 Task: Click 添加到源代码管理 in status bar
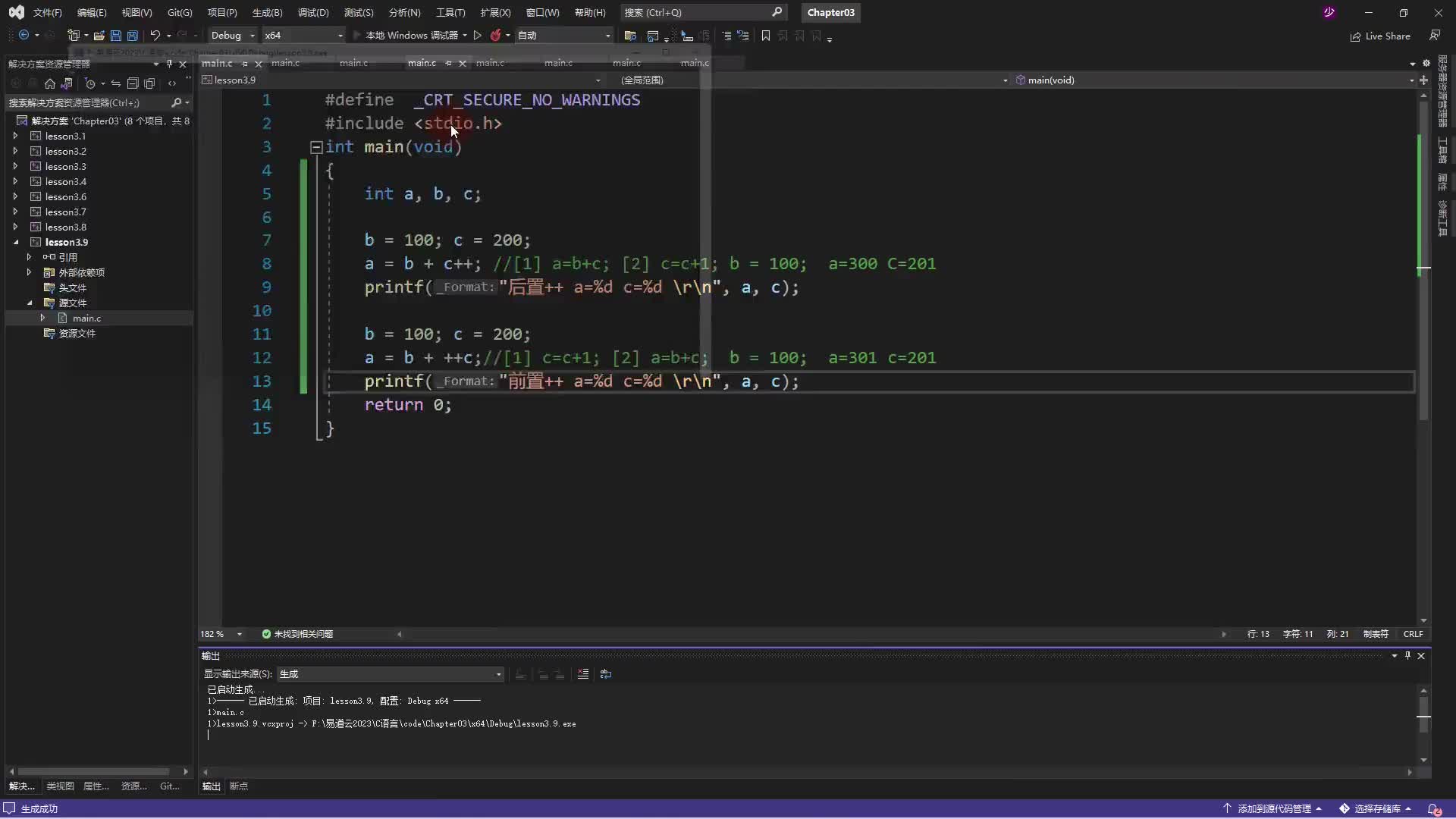pyautogui.click(x=1273, y=808)
